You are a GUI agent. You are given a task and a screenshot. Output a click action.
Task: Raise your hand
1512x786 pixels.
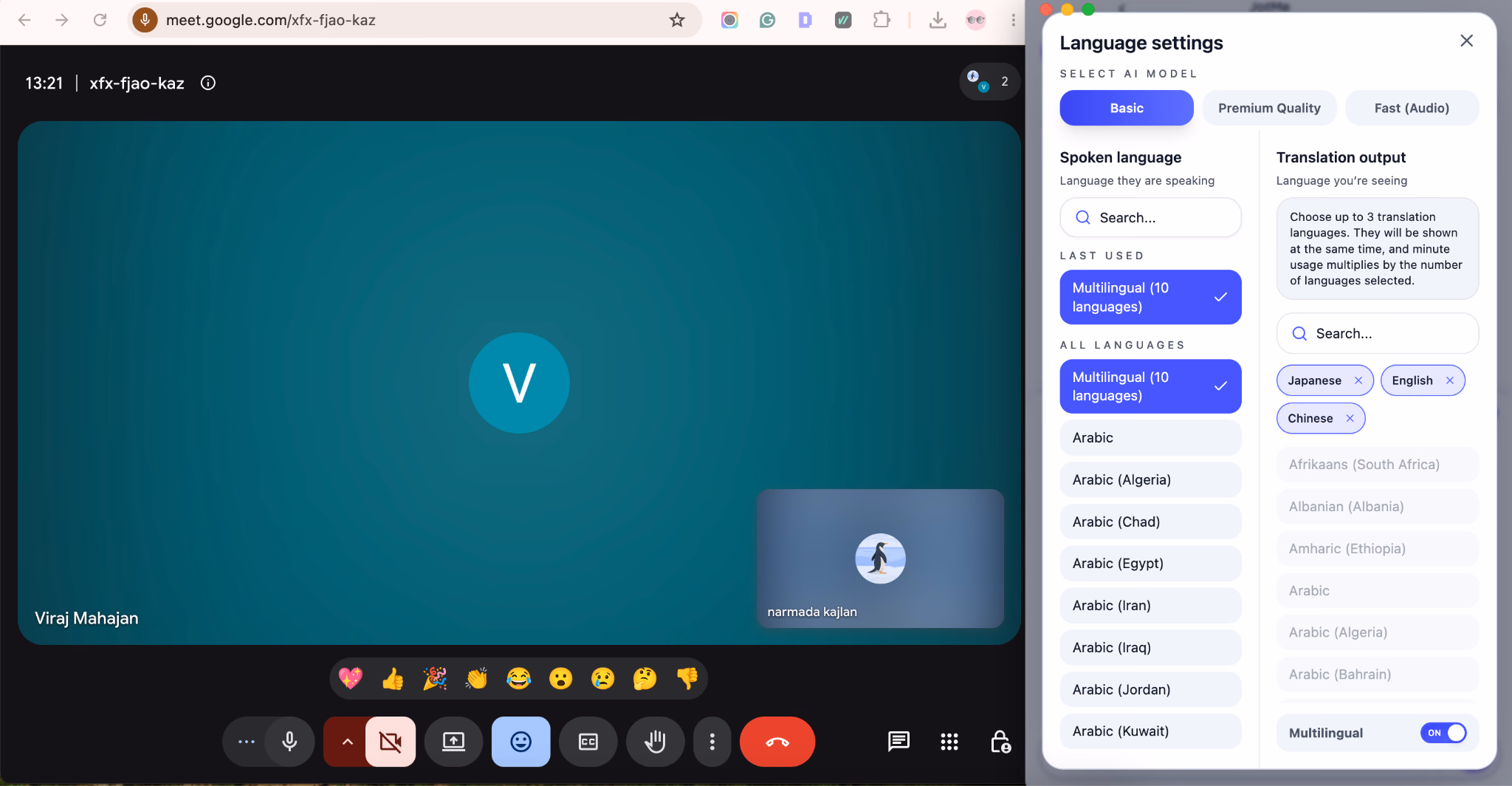(x=656, y=741)
